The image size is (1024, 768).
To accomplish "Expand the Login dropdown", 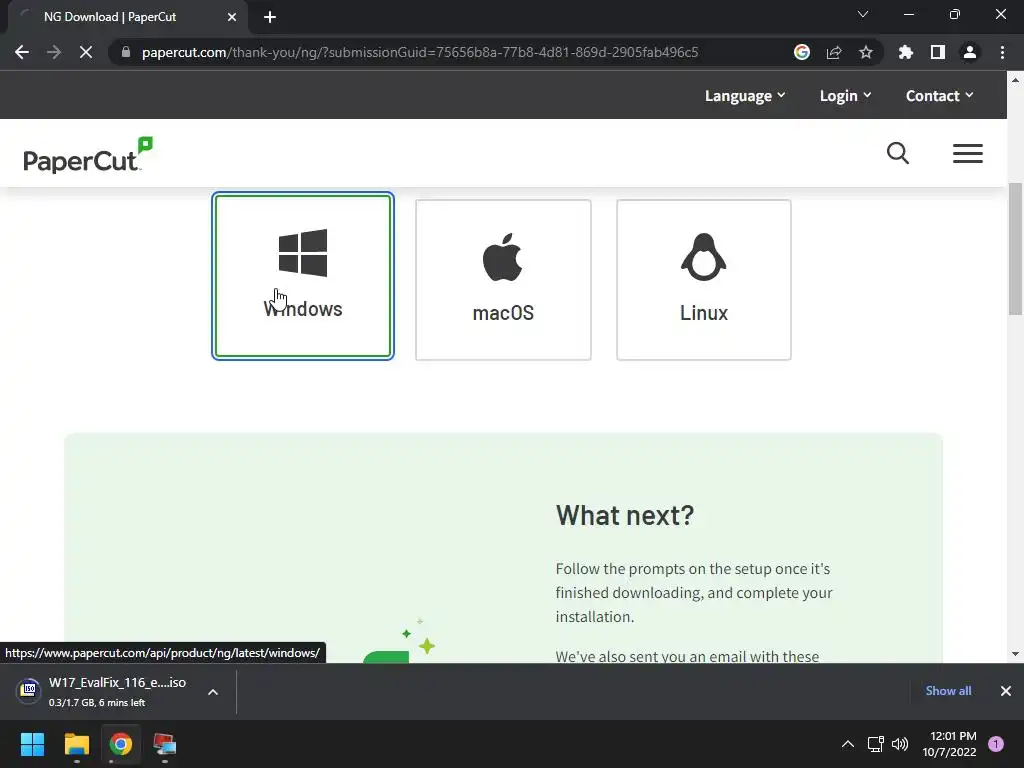I will coord(845,96).
